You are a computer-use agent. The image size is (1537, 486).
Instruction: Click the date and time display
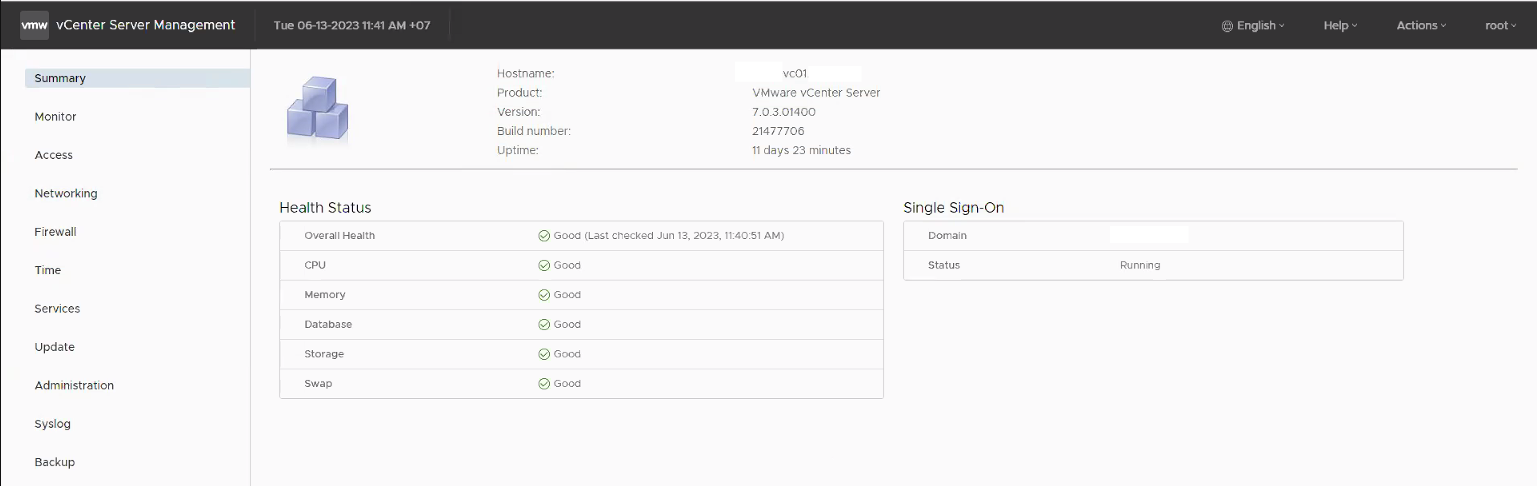(352, 26)
